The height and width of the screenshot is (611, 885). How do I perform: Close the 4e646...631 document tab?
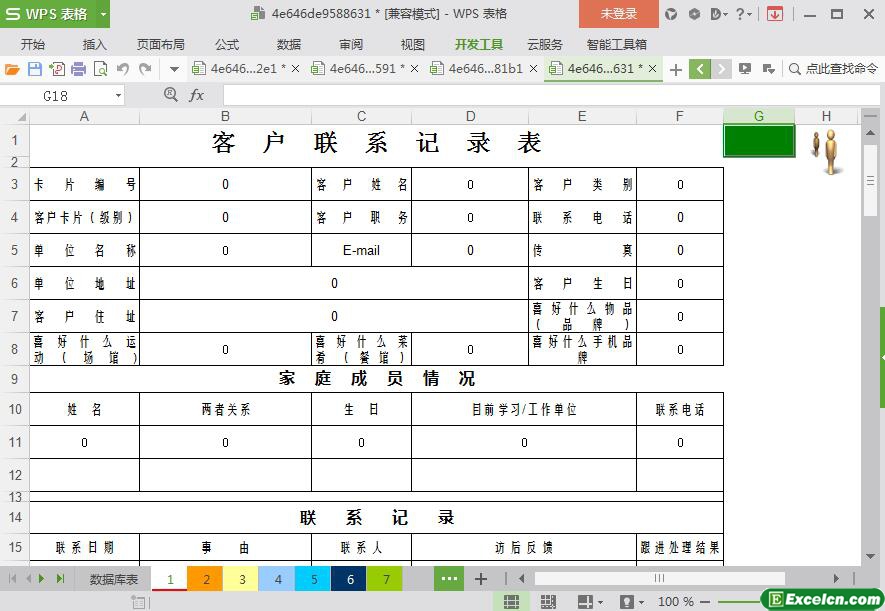tap(652, 69)
